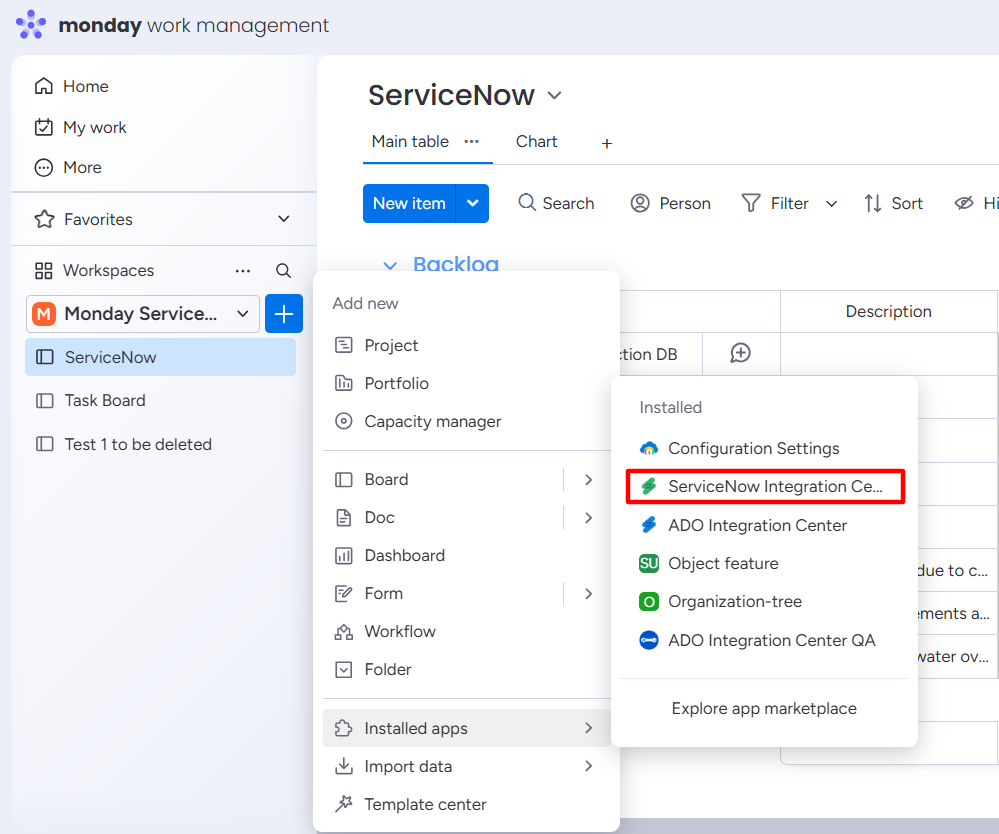Select Workflow in Add new menu
Screen dimensions: 999x834
[466, 631]
